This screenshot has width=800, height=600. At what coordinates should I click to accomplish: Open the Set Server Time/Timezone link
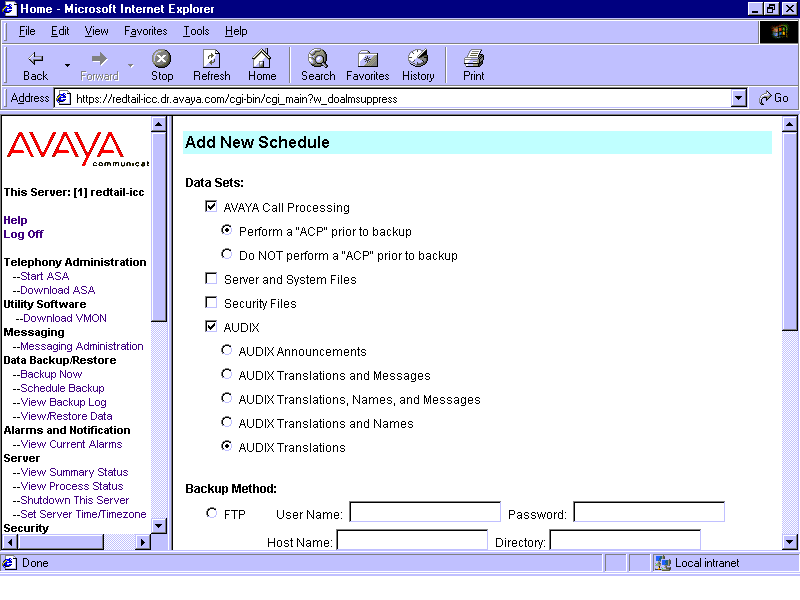(x=83, y=514)
